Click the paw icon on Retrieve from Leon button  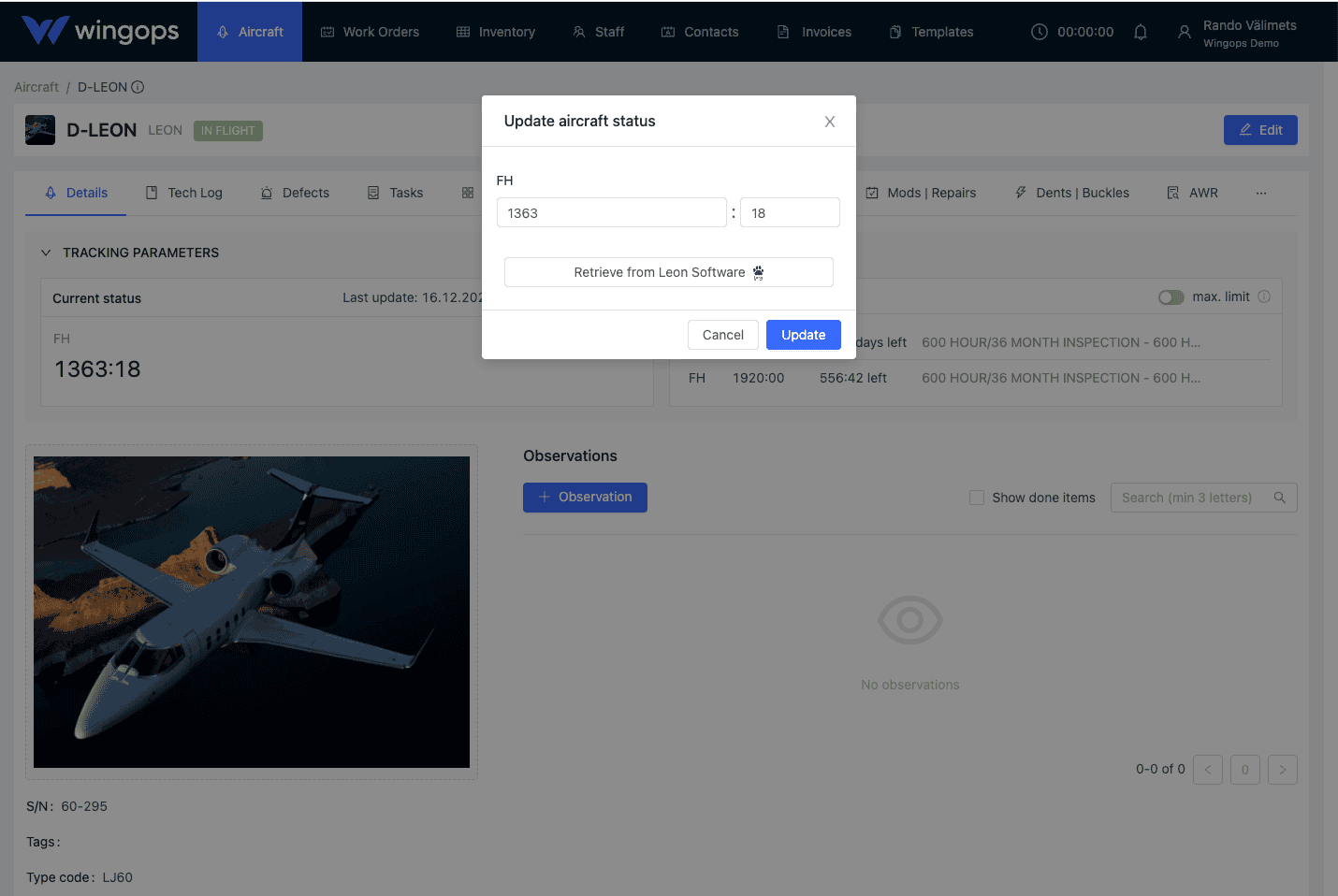[x=758, y=271]
